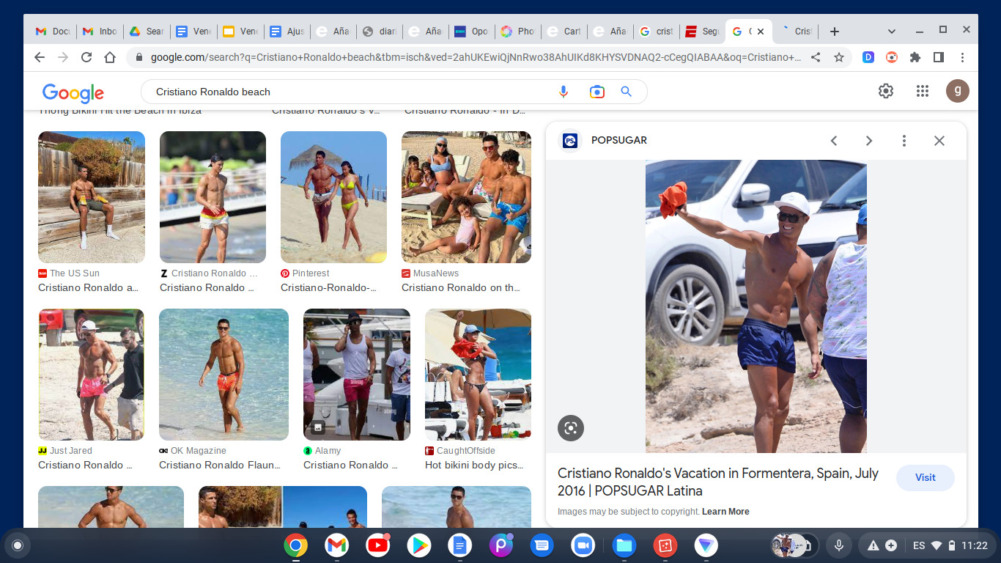Open the MusaNews image result
The width and height of the screenshot is (1001, 563).
pyautogui.click(x=466, y=197)
